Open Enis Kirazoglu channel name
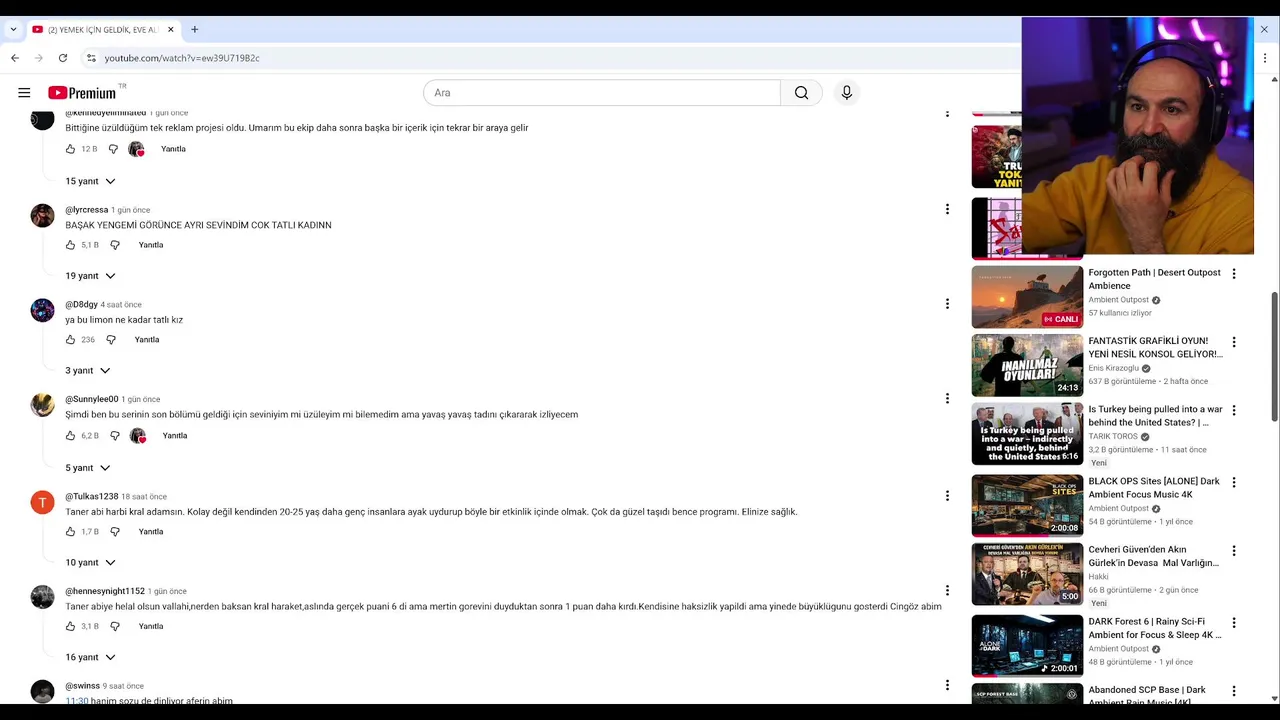Image resolution: width=1280 pixels, height=720 pixels. point(1114,368)
